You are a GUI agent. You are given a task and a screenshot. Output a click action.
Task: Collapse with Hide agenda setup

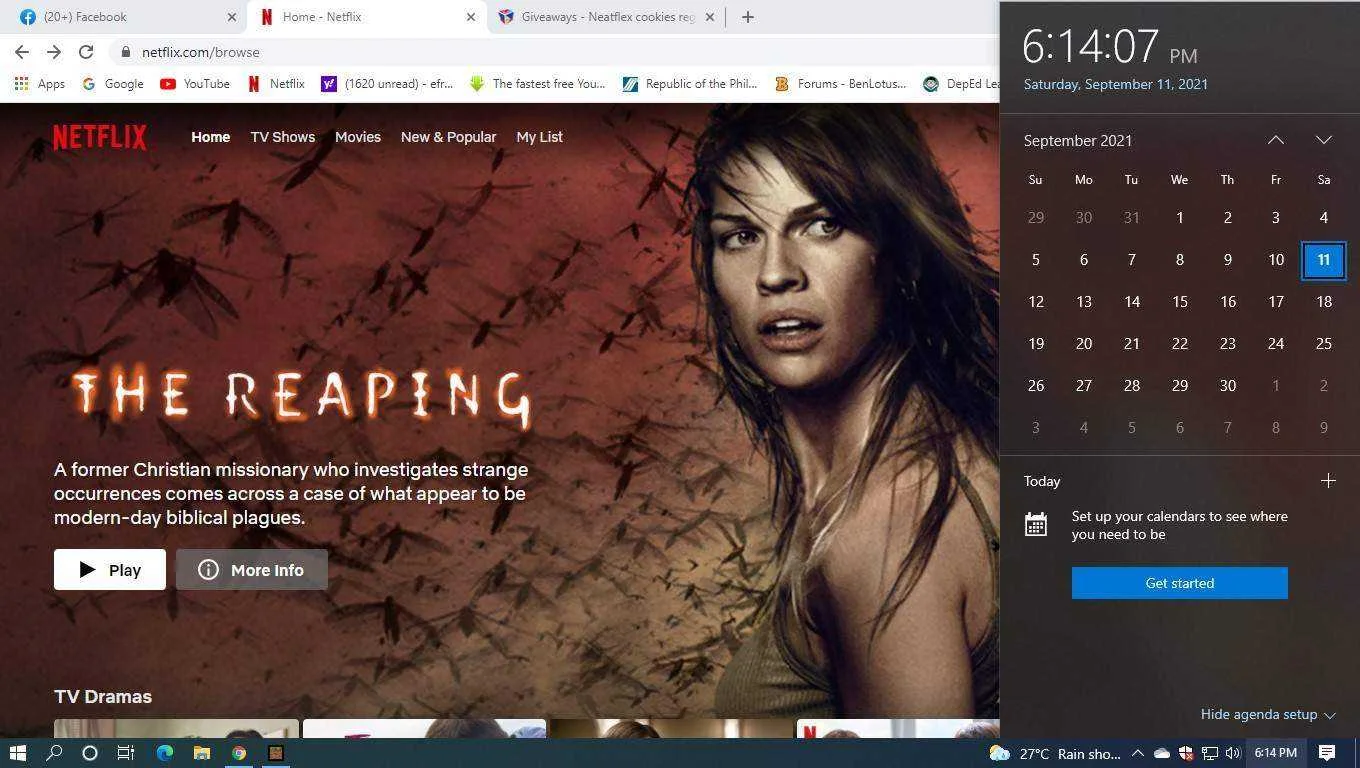click(x=1268, y=714)
